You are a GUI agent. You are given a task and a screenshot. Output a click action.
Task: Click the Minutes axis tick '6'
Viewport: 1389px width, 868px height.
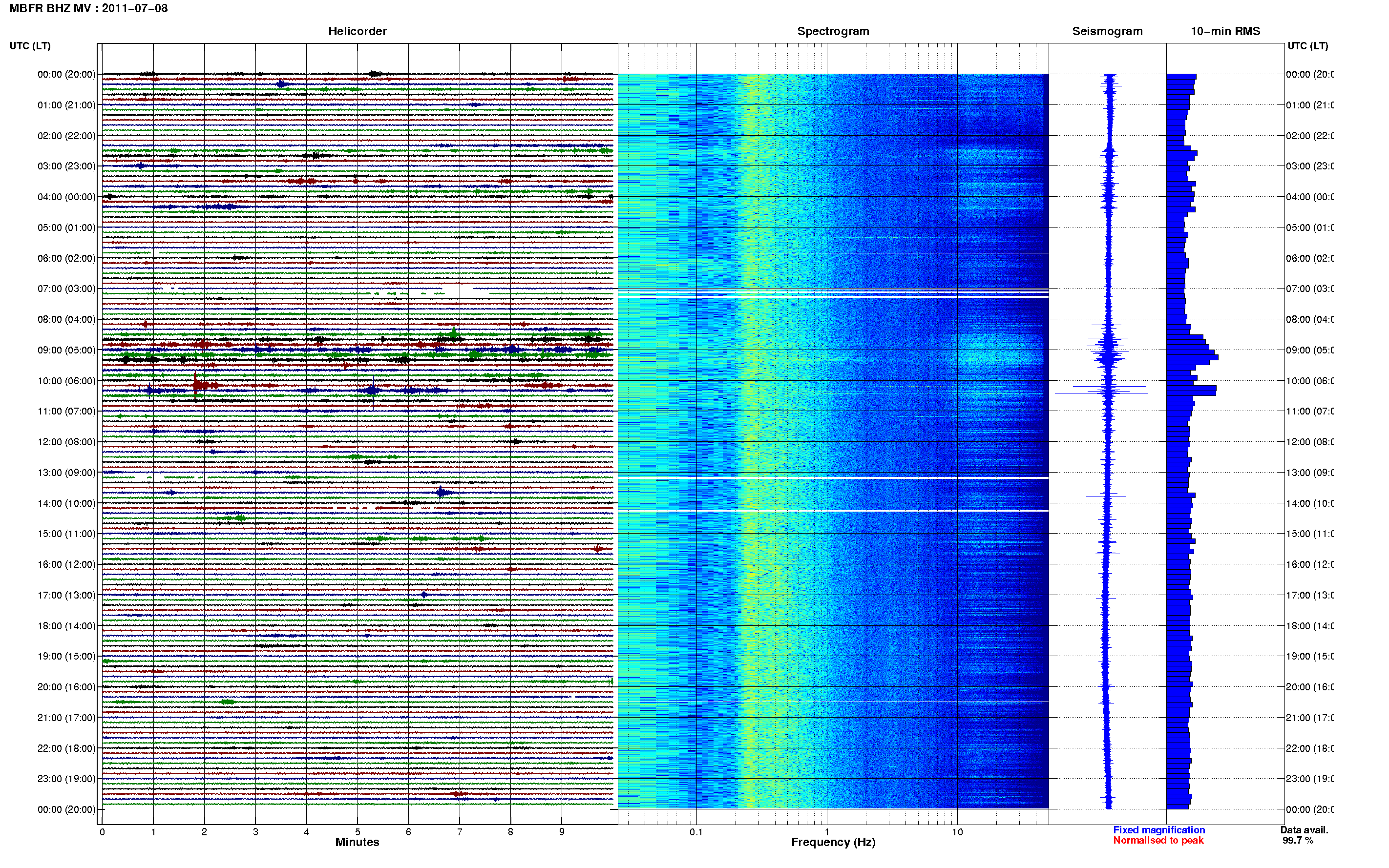(408, 832)
